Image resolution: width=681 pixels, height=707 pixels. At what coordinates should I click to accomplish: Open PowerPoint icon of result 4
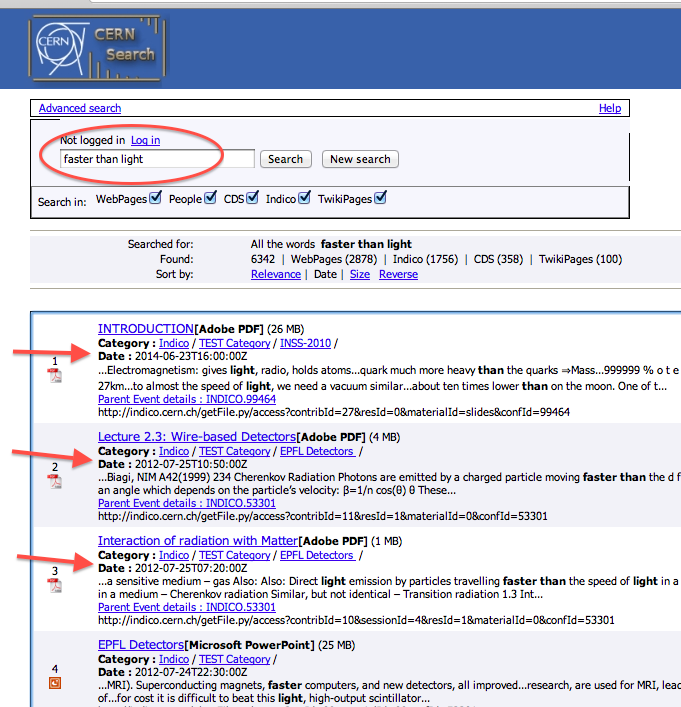(55, 683)
